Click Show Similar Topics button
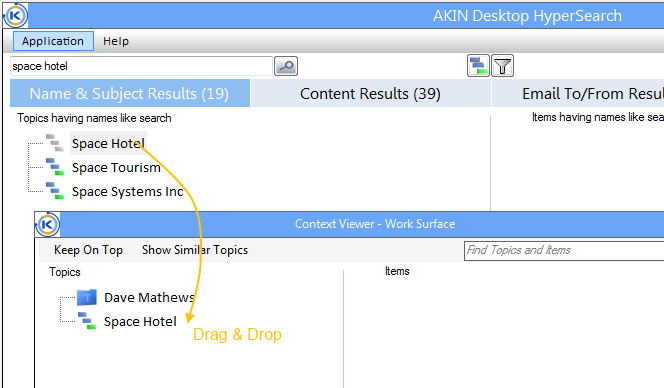This screenshot has width=664, height=388. (x=195, y=250)
